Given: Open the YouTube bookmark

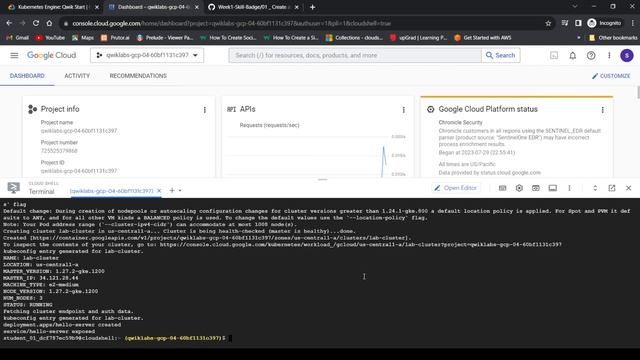Looking at the screenshot, I should pyautogui.click(x=50, y=38).
